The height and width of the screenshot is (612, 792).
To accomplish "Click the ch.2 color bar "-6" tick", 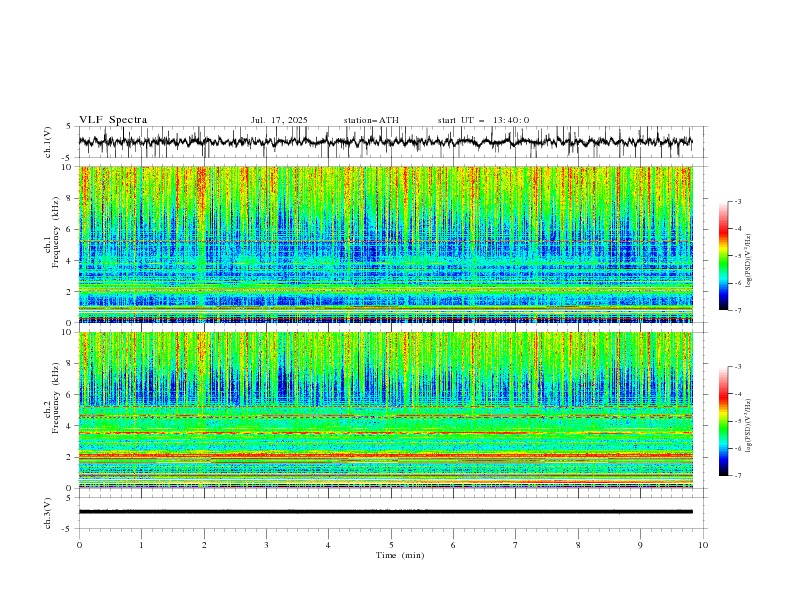I will pyautogui.click(x=737, y=448).
